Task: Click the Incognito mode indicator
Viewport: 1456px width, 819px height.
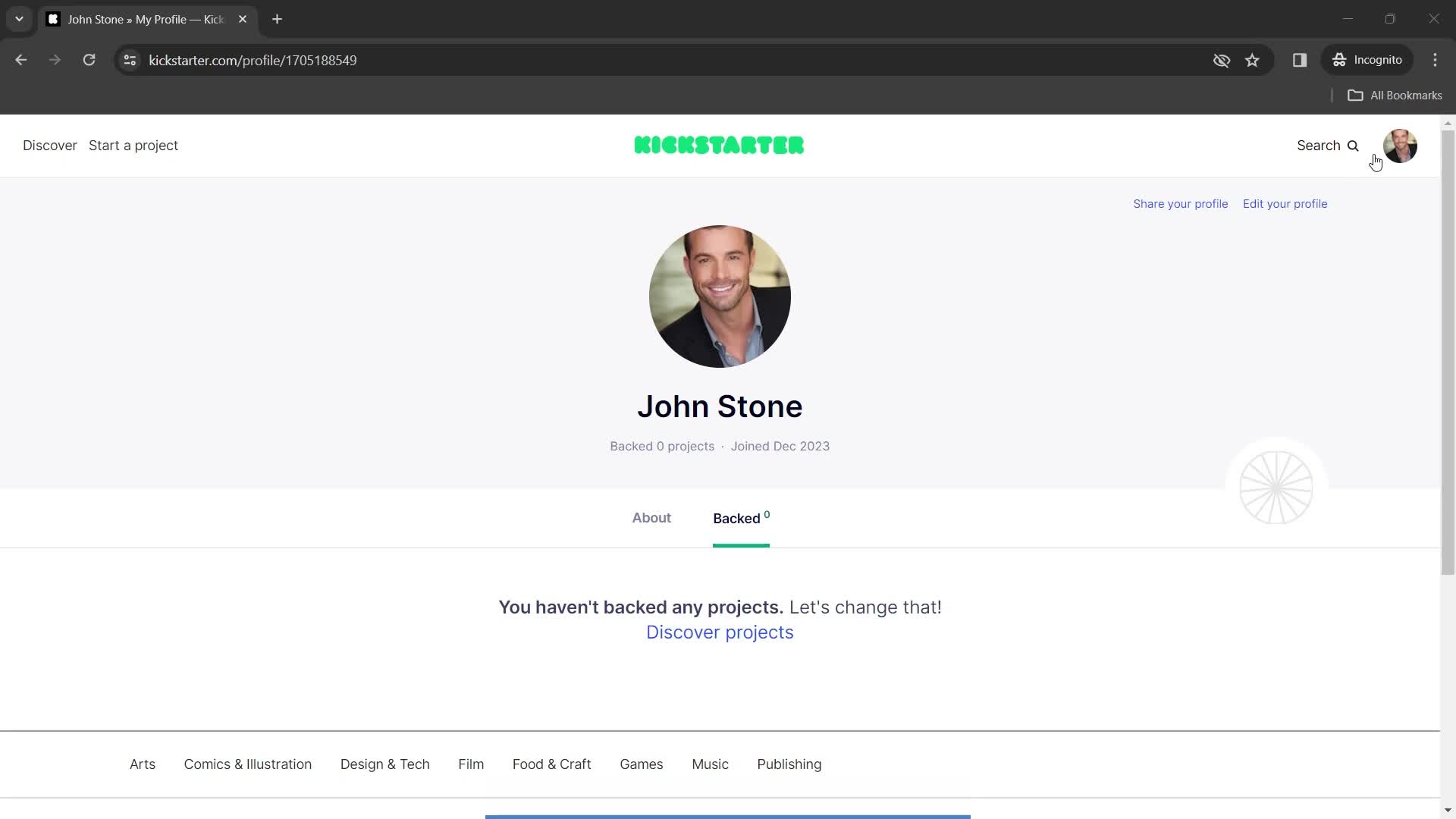Action: 1370,60
